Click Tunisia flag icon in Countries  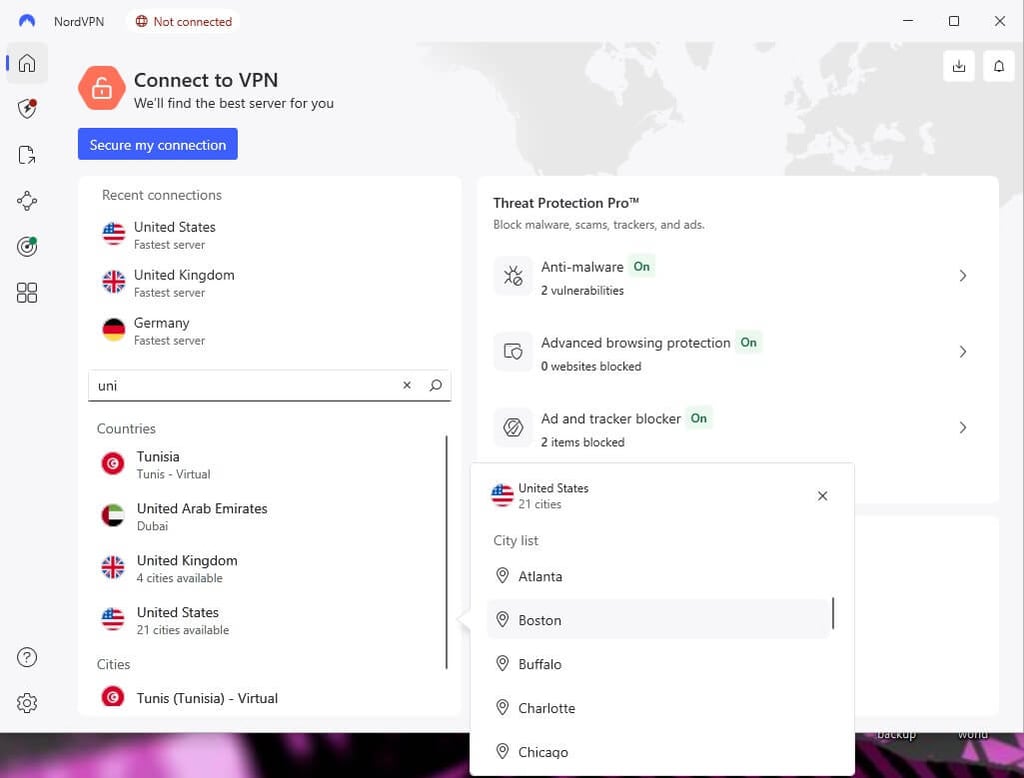click(x=113, y=464)
